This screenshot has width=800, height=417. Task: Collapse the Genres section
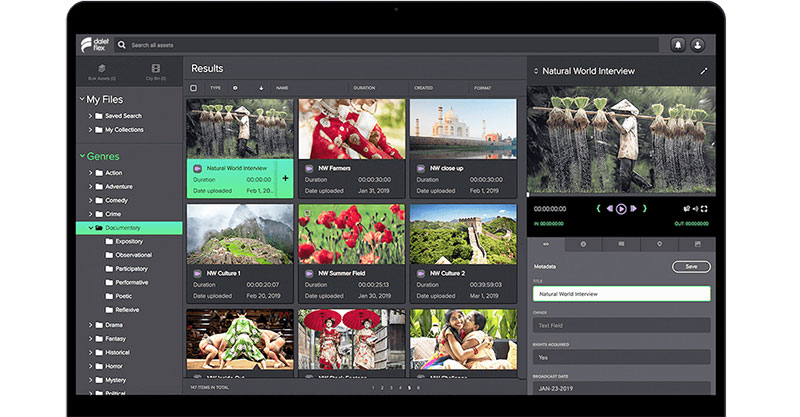click(x=82, y=156)
